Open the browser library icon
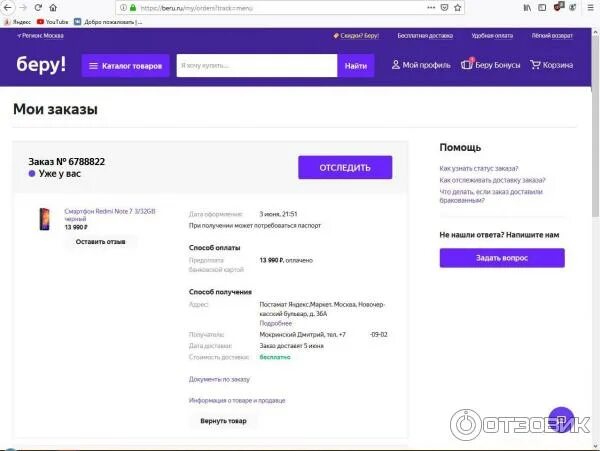This screenshot has height=451, width=600. tap(527, 8)
